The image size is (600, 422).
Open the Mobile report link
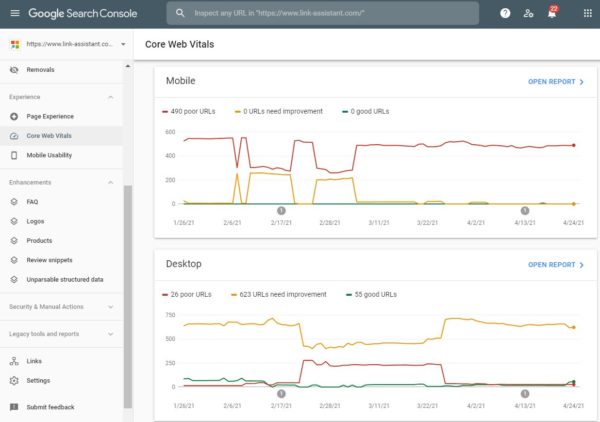[x=556, y=82]
